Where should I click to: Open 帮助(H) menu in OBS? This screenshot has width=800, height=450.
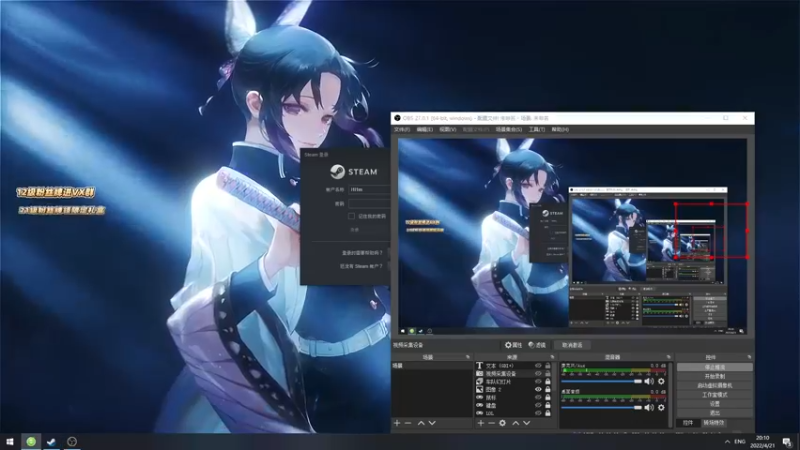560,130
